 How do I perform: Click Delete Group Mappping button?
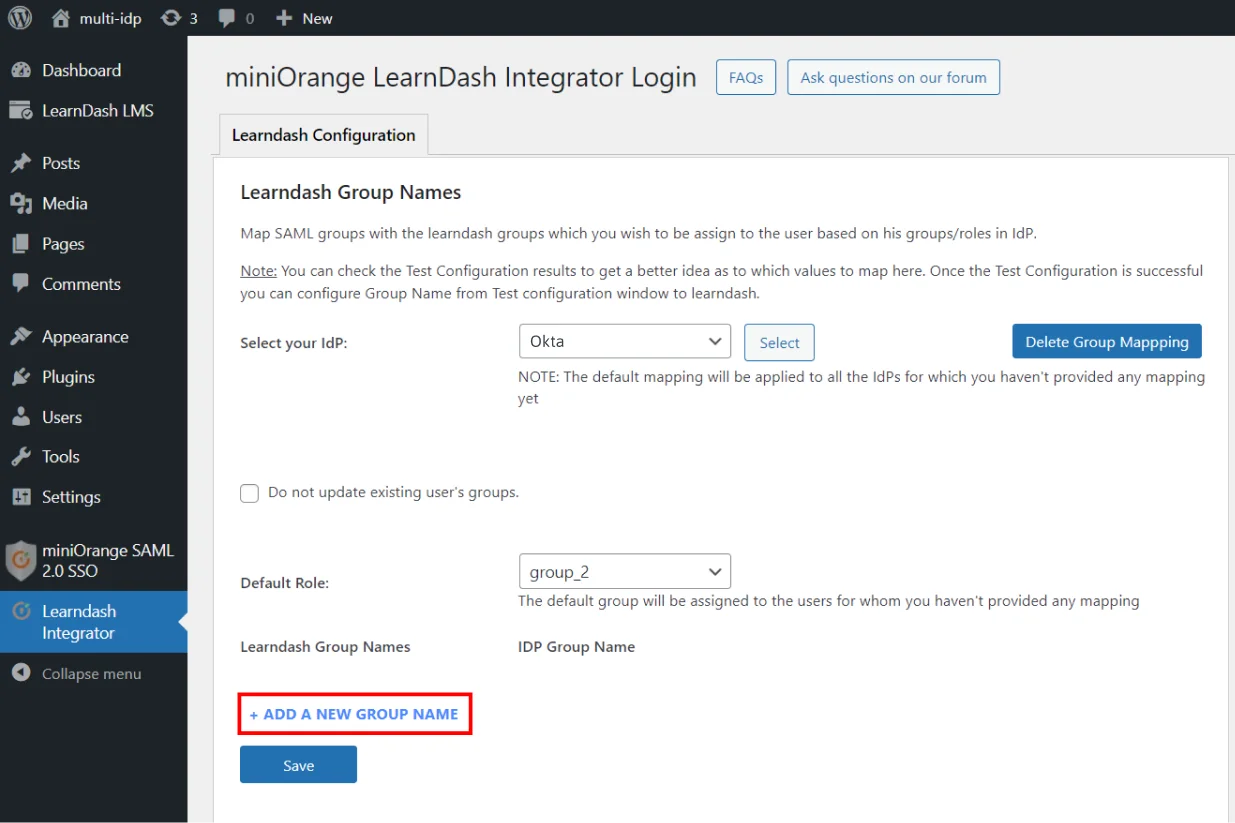pos(1107,341)
